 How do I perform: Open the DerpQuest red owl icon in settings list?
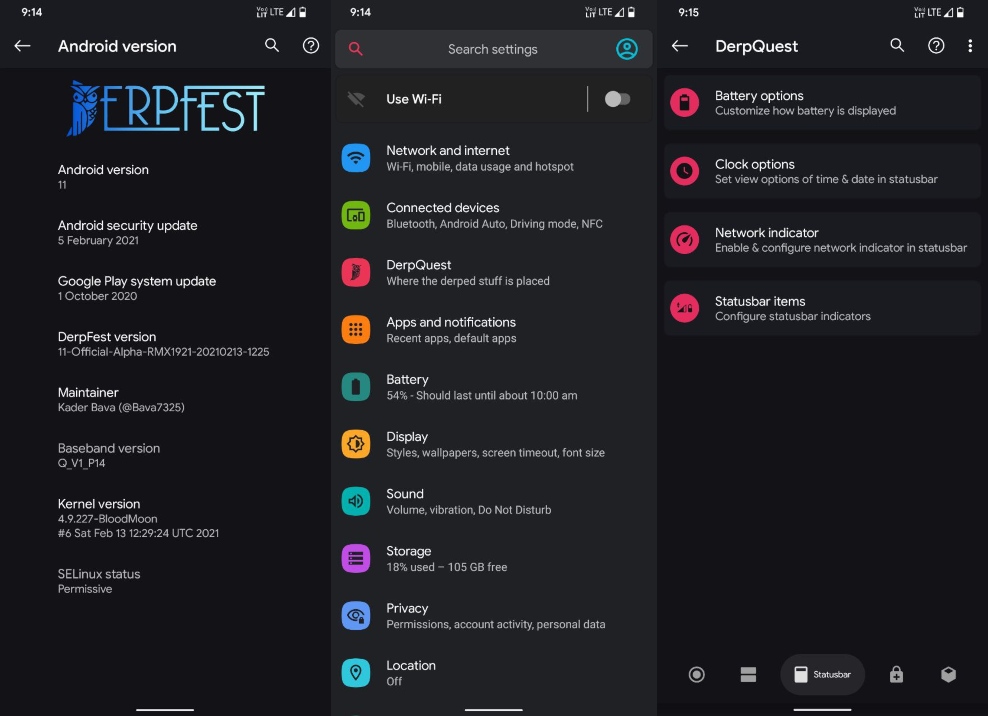tap(356, 272)
